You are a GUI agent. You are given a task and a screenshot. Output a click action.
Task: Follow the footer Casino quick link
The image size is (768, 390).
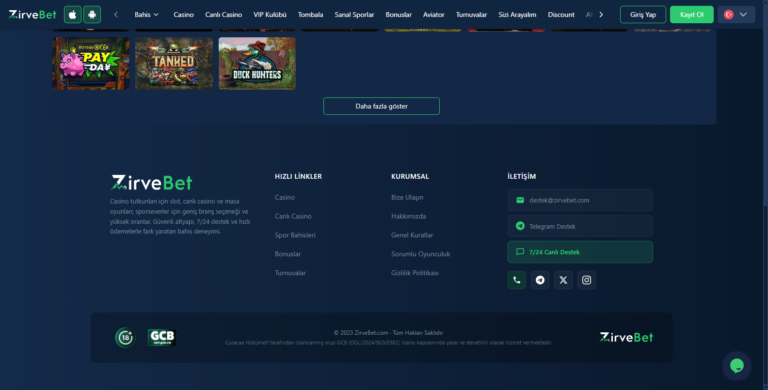tap(285, 197)
